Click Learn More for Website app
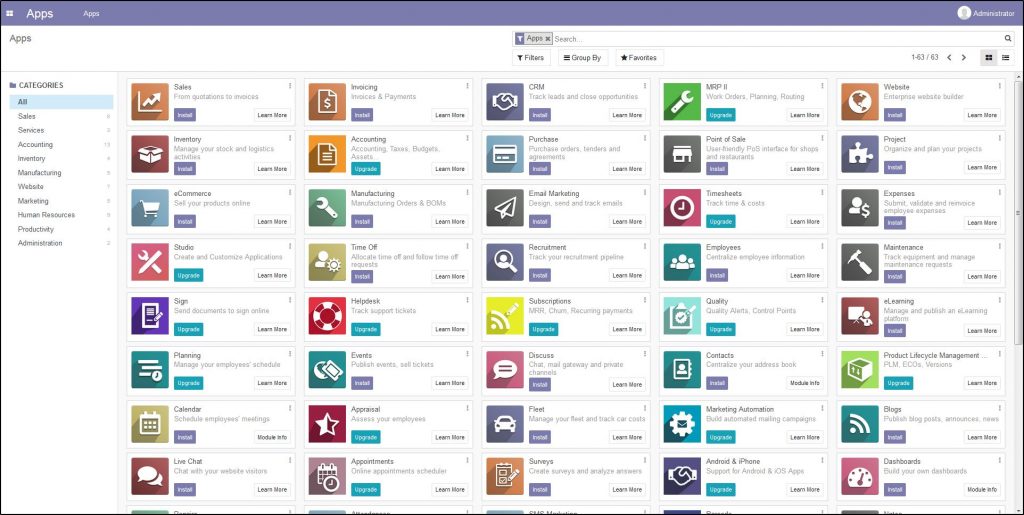Screen dimensions: 1024x515 click(982, 115)
